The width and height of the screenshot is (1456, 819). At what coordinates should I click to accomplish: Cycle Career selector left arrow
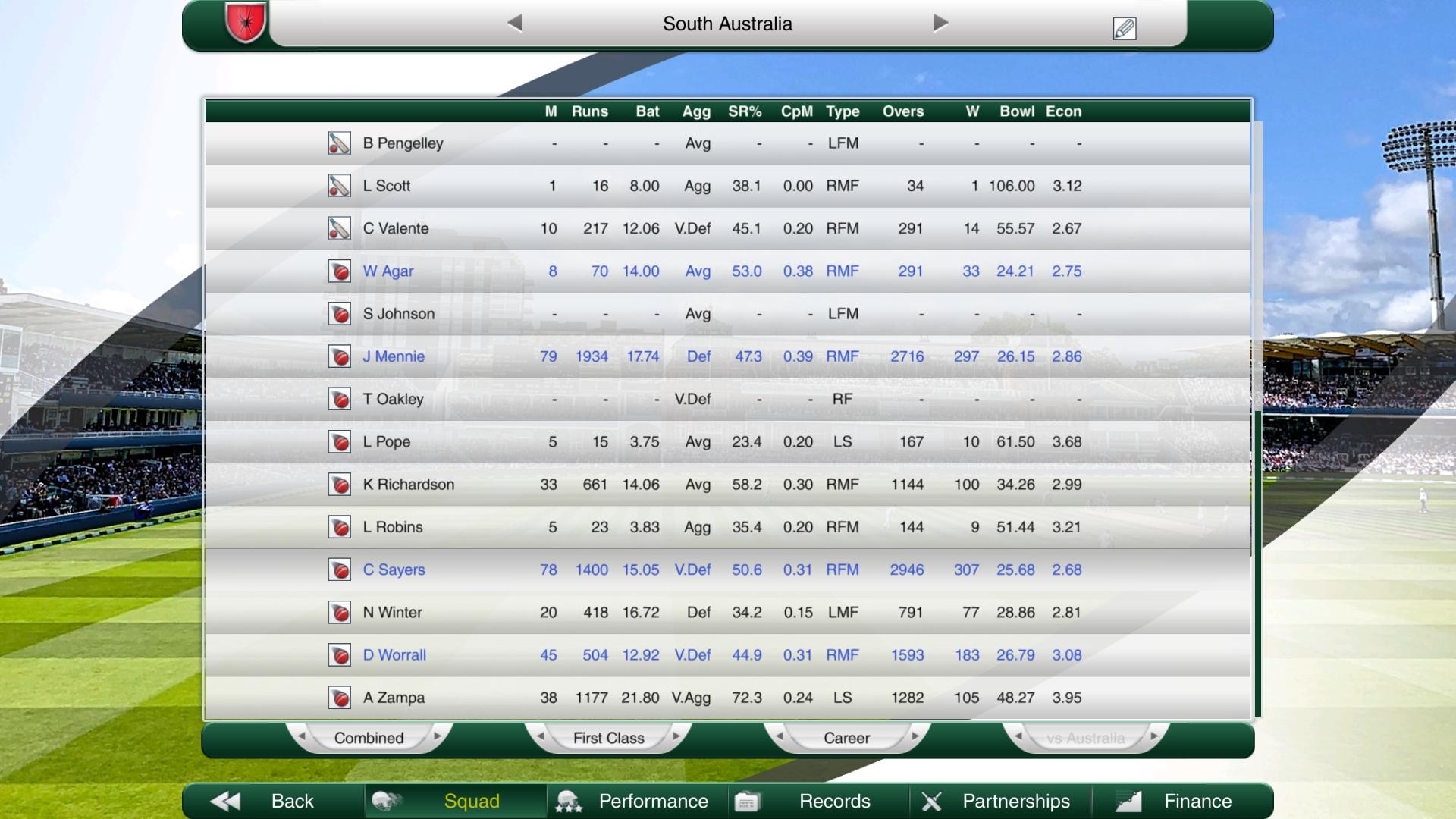780,736
